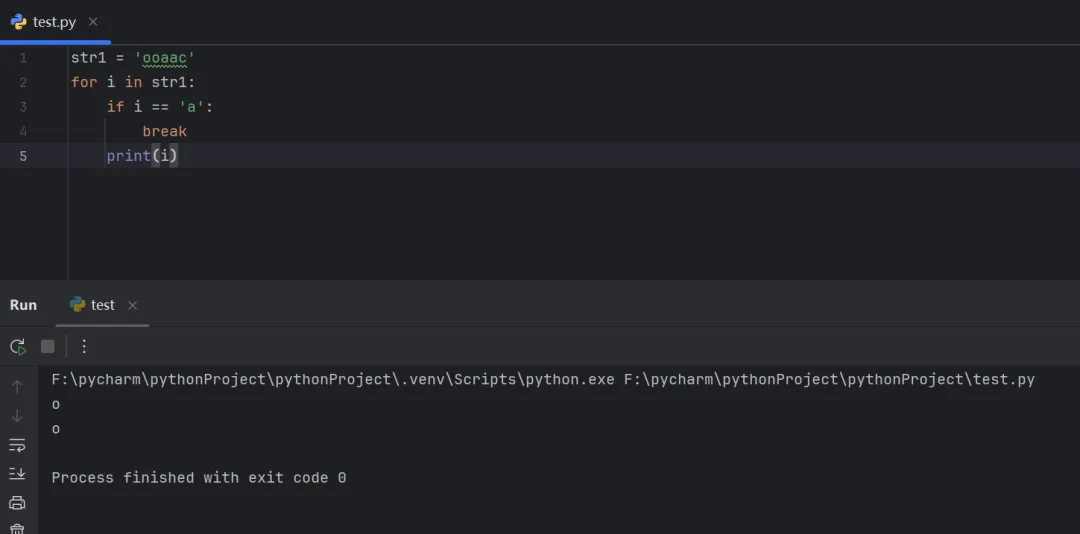Image resolution: width=1080 pixels, height=534 pixels.
Task: Select the test.py editor tab
Action: click(x=54, y=22)
